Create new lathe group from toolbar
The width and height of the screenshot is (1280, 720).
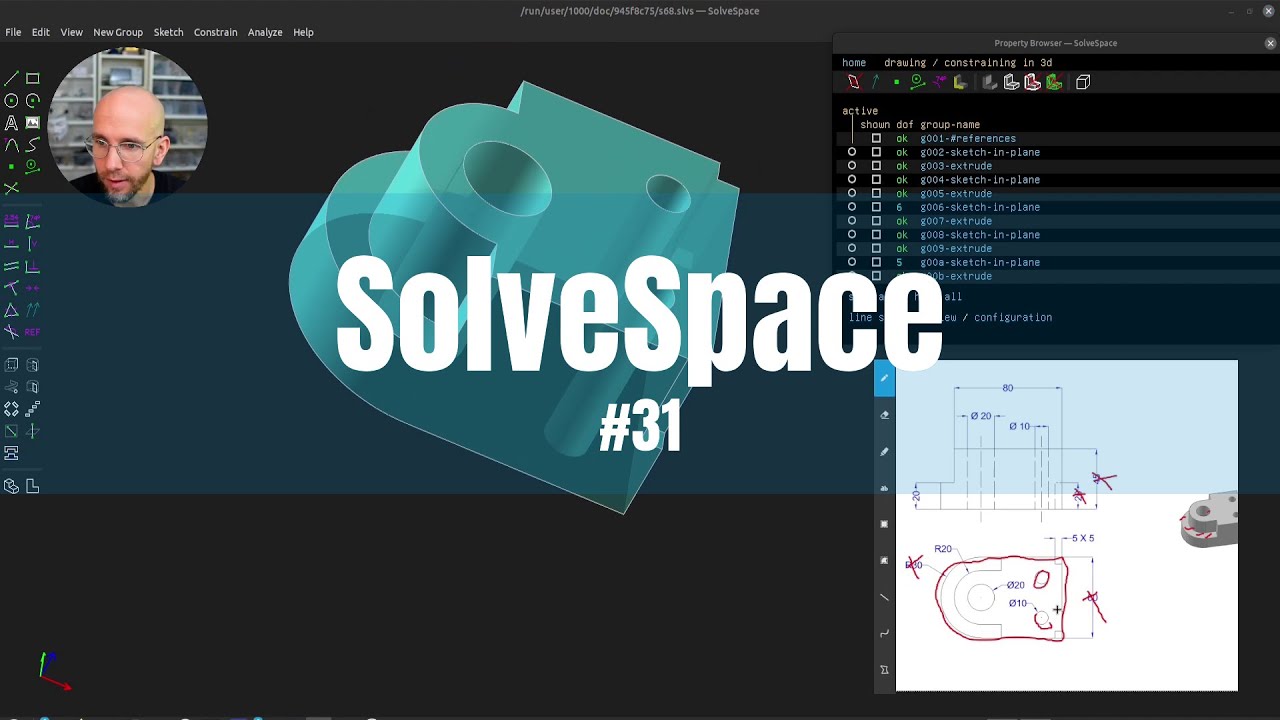point(33,365)
